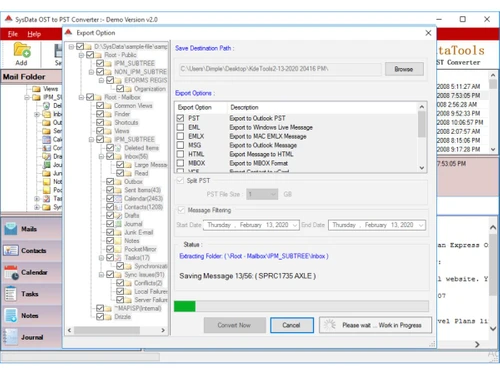The height and width of the screenshot is (375, 500).
Task: Click the Browse button
Action: (x=404, y=69)
